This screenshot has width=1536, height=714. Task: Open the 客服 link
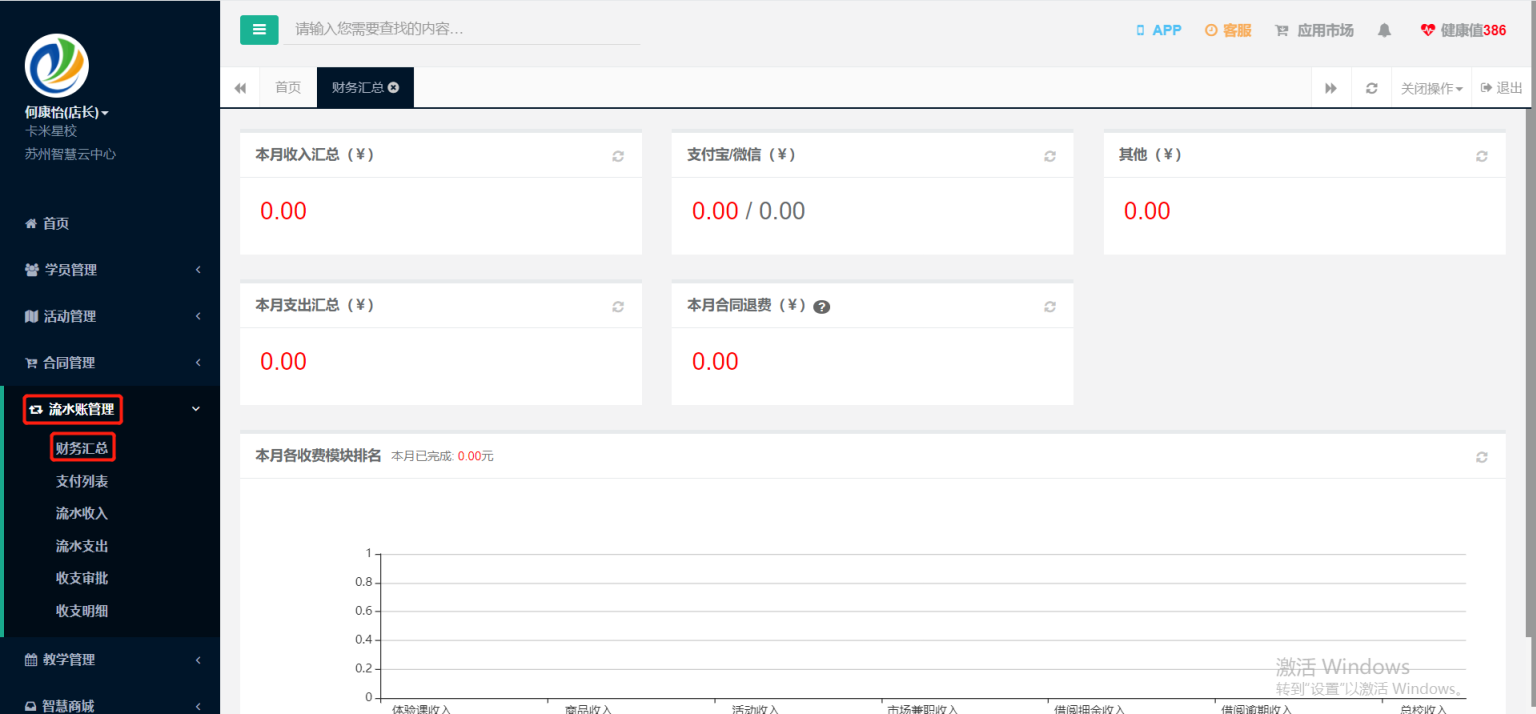point(1228,30)
